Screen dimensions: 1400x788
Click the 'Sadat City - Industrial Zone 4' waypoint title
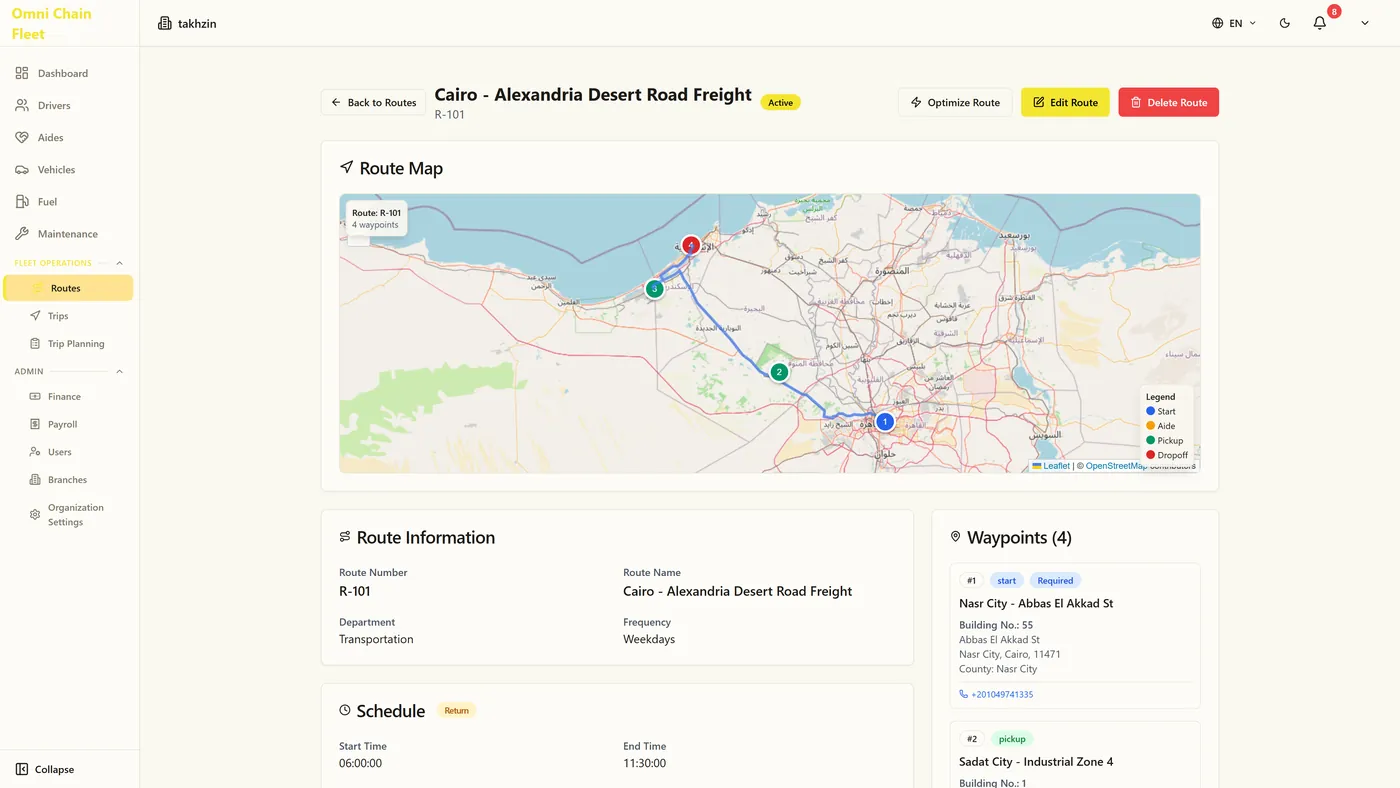1036,761
